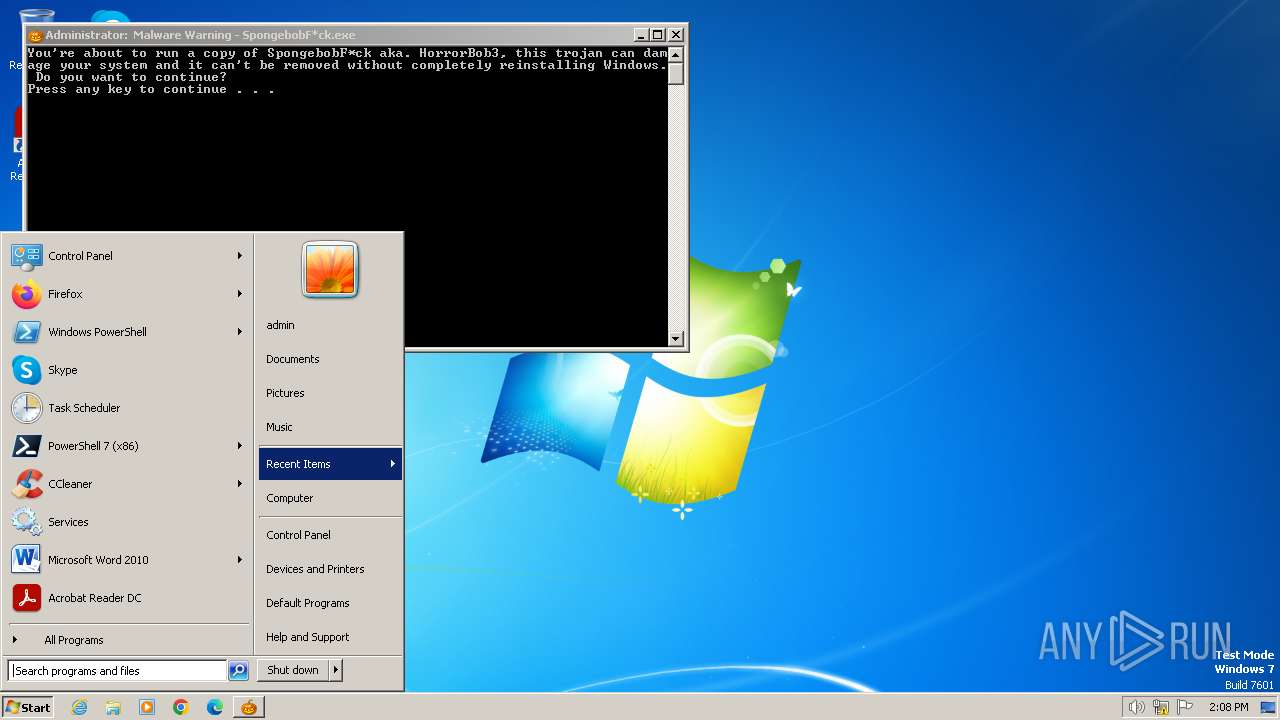1280x720 pixels.
Task: Click the search magnifier icon
Action: tap(238, 671)
